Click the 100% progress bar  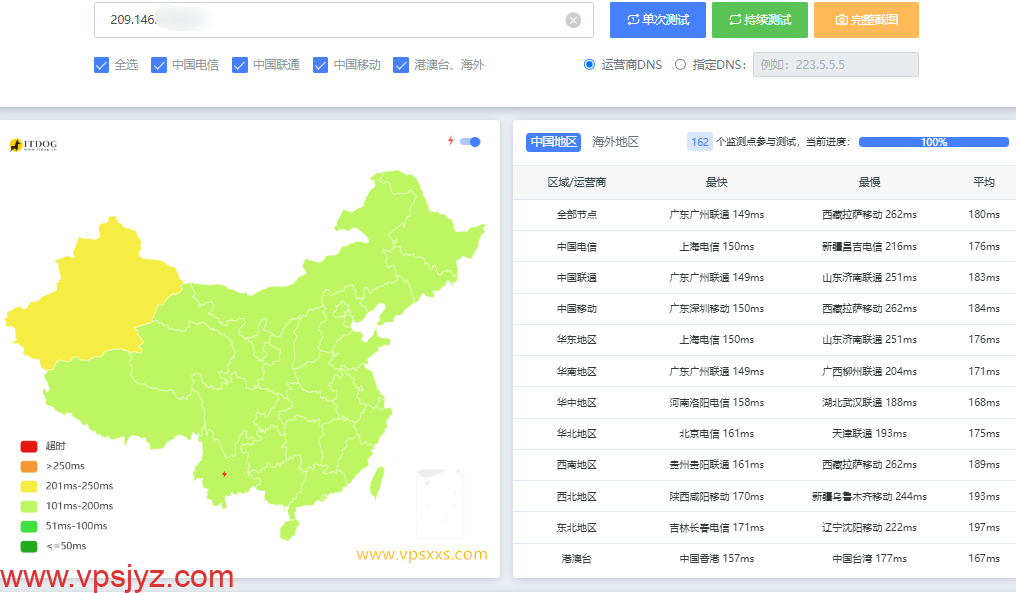(x=933, y=142)
